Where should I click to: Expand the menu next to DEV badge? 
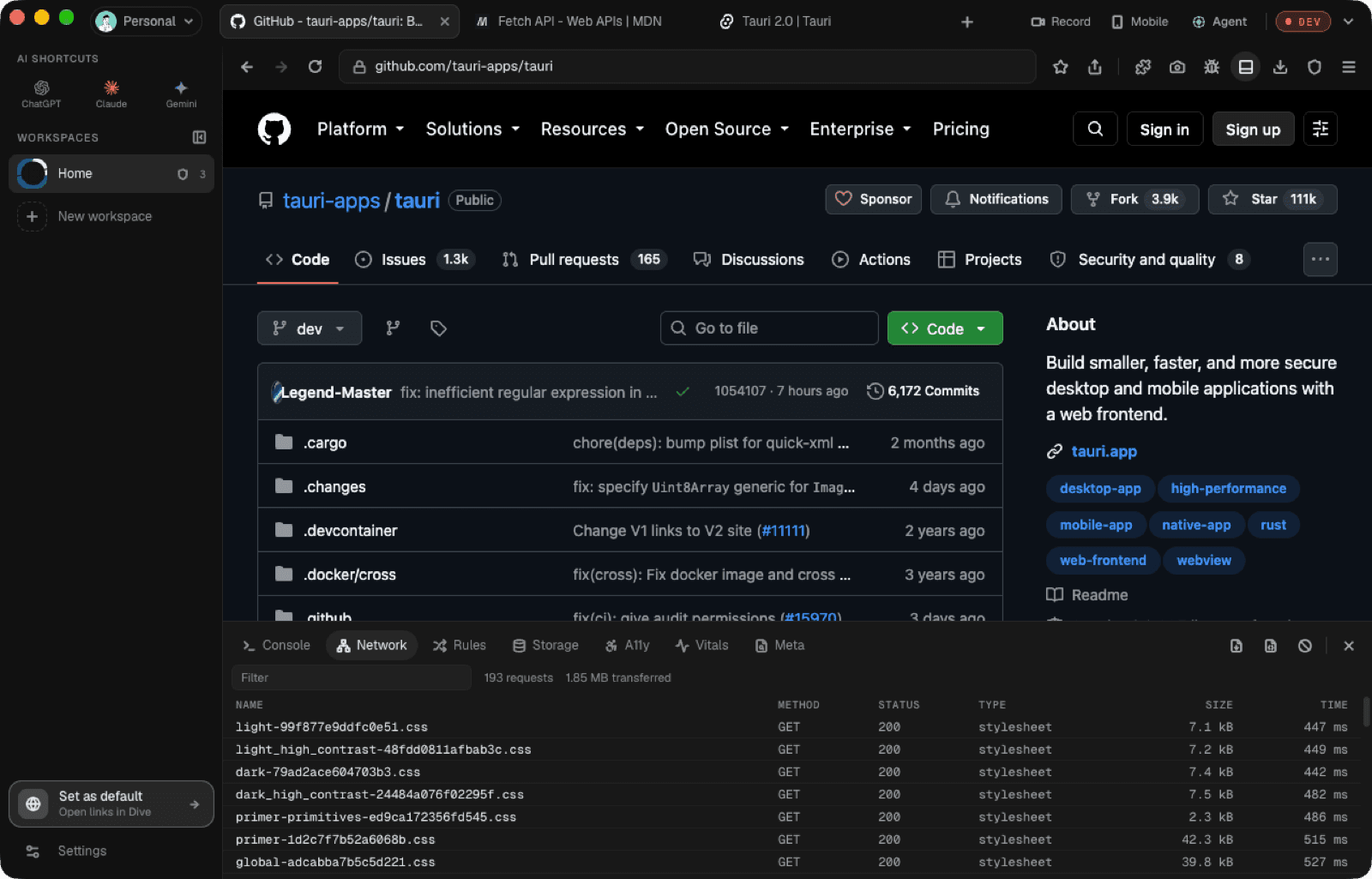point(1349,21)
